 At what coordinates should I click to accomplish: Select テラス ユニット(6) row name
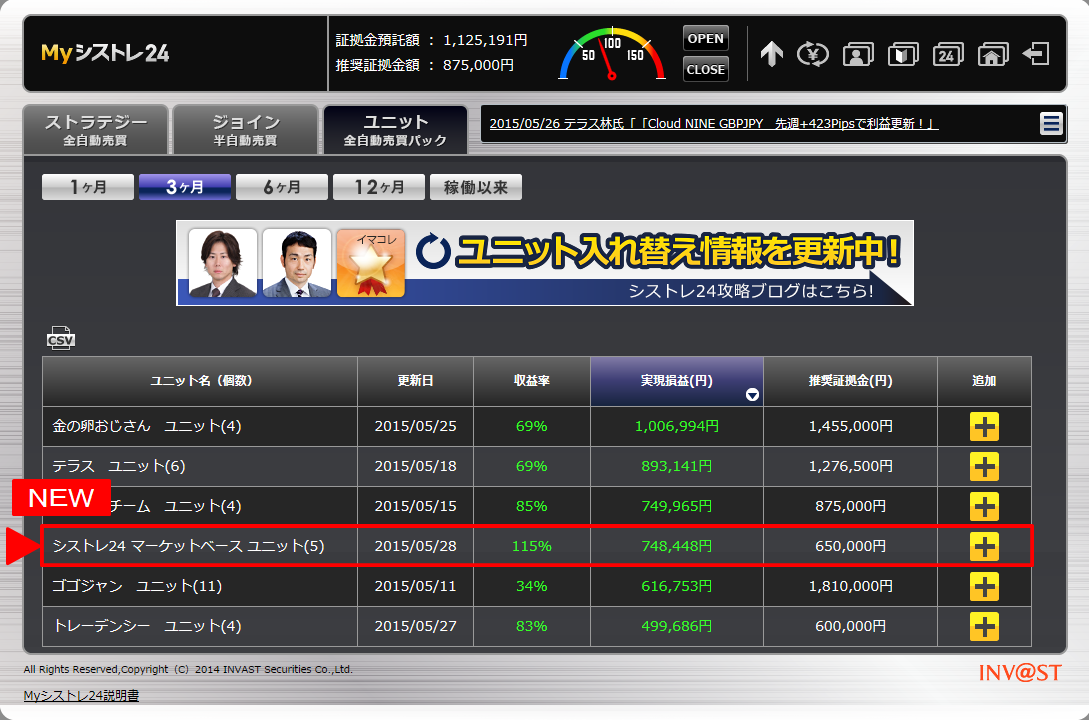(x=119, y=467)
